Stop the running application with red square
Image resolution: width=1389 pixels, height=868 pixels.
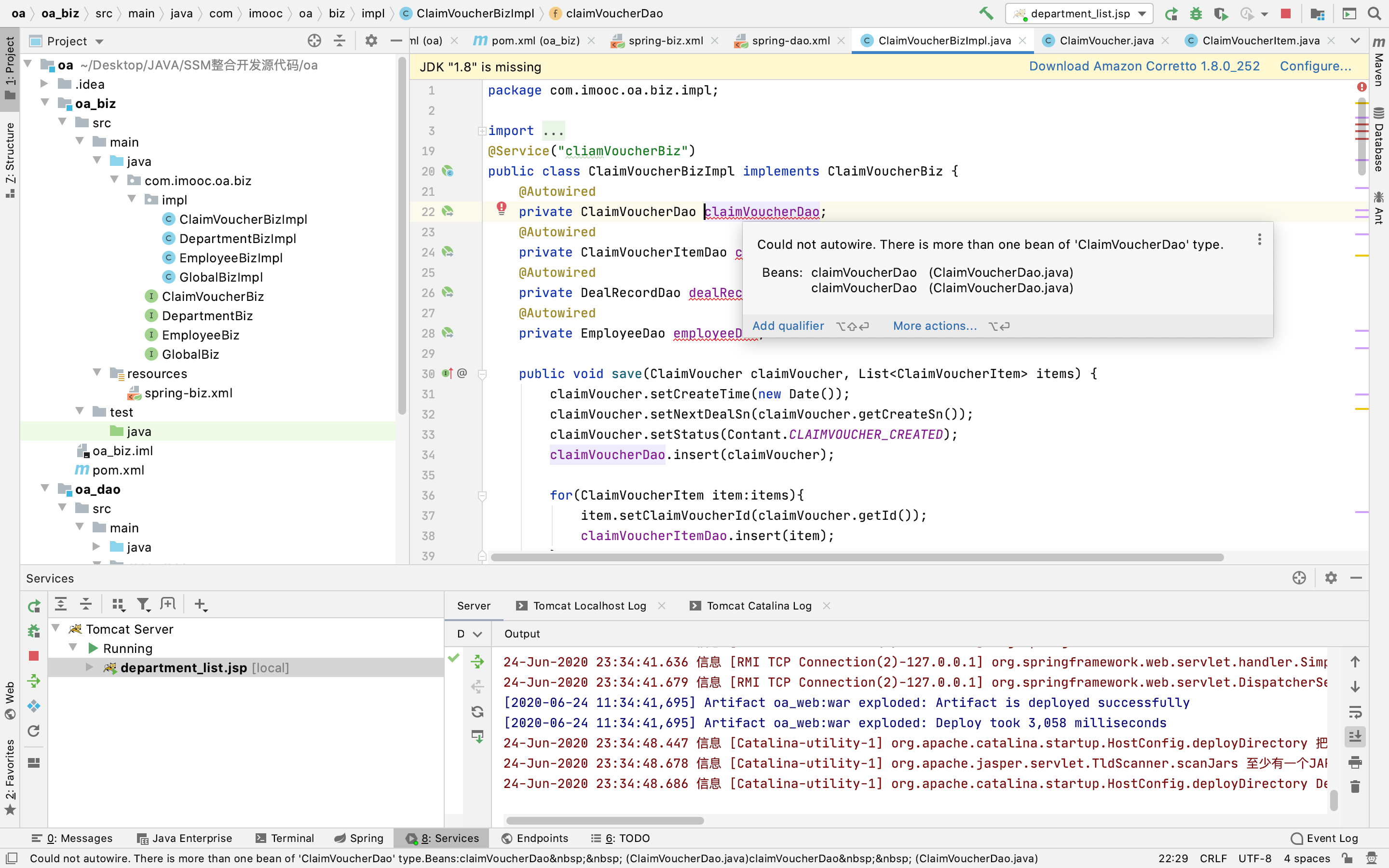coord(1286,13)
